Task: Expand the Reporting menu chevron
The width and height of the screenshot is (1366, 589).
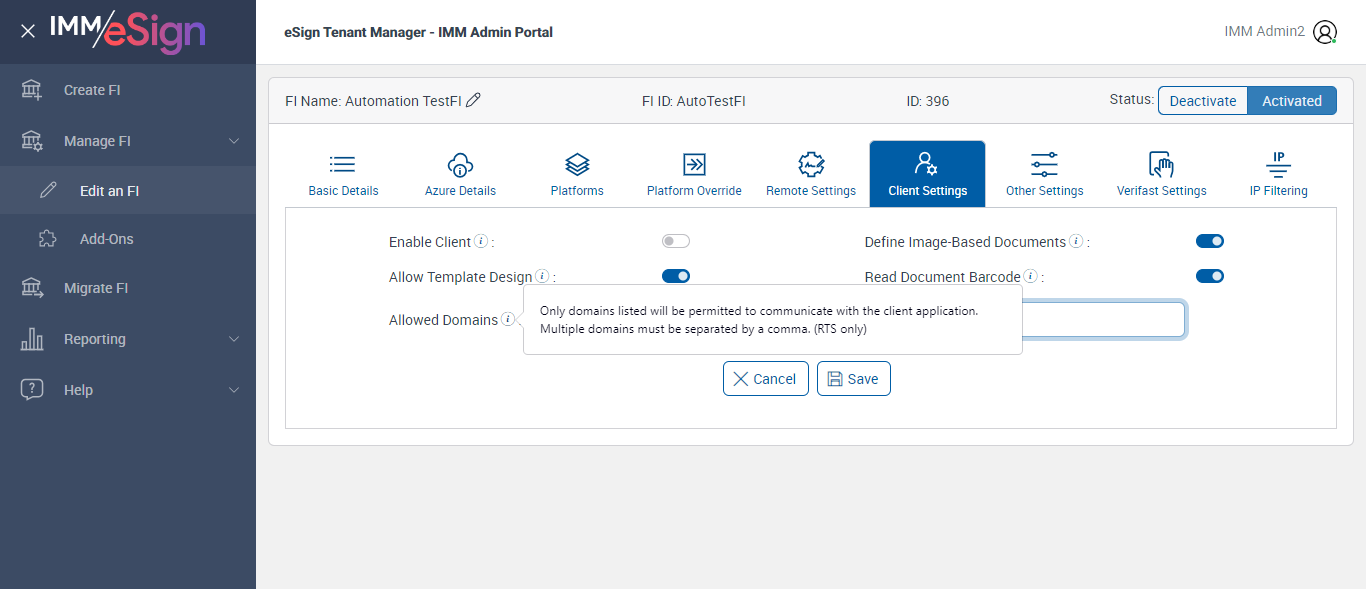Action: coord(234,339)
